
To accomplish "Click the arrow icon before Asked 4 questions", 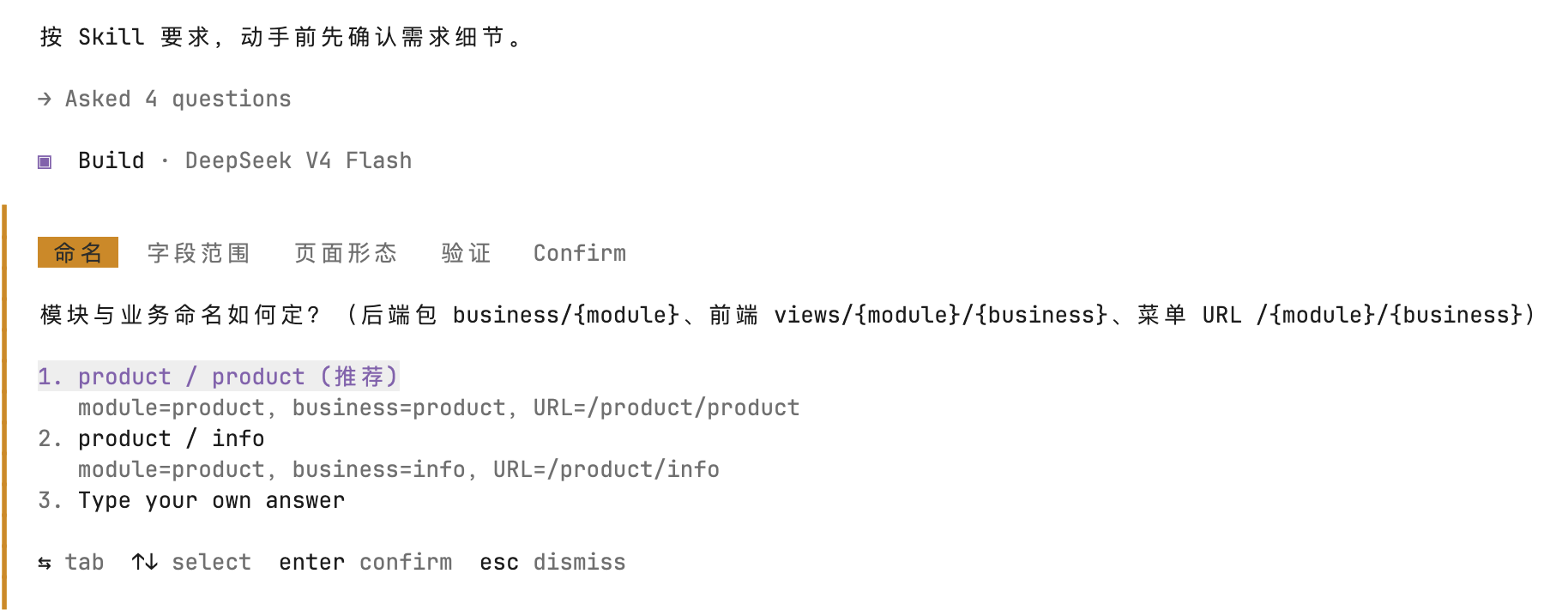I will tap(45, 100).
